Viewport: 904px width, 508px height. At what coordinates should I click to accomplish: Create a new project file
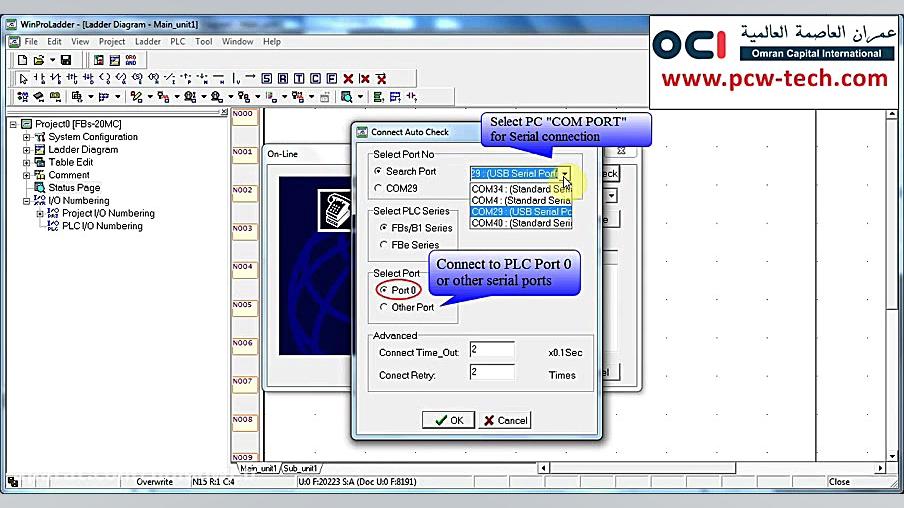22,60
